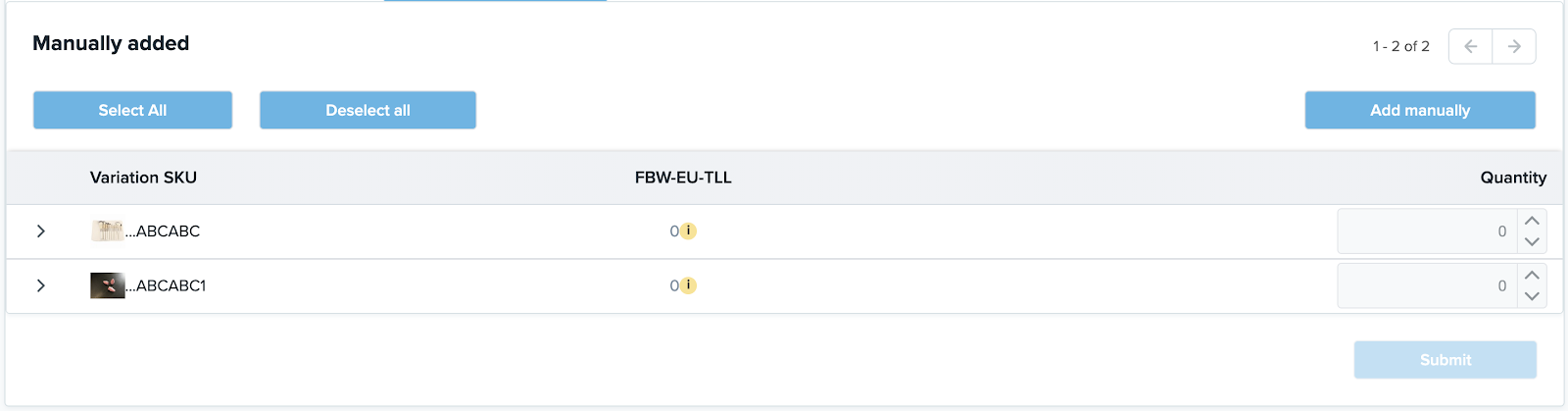Image resolution: width=1568 pixels, height=411 pixels.
Task: Click the Deselect all button
Action: tap(367, 110)
